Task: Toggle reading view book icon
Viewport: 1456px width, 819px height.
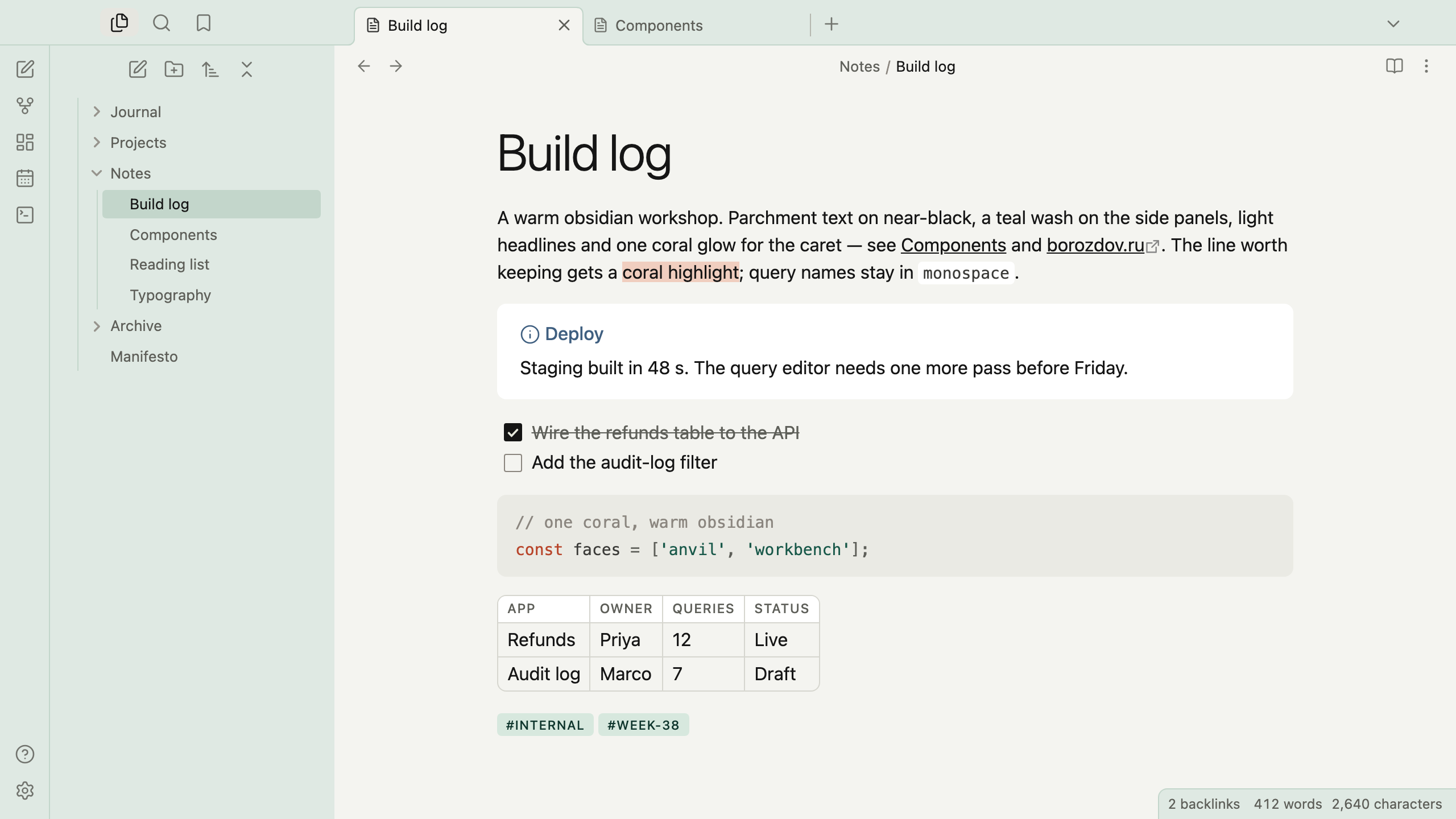Action: click(x=1395, y=67)
